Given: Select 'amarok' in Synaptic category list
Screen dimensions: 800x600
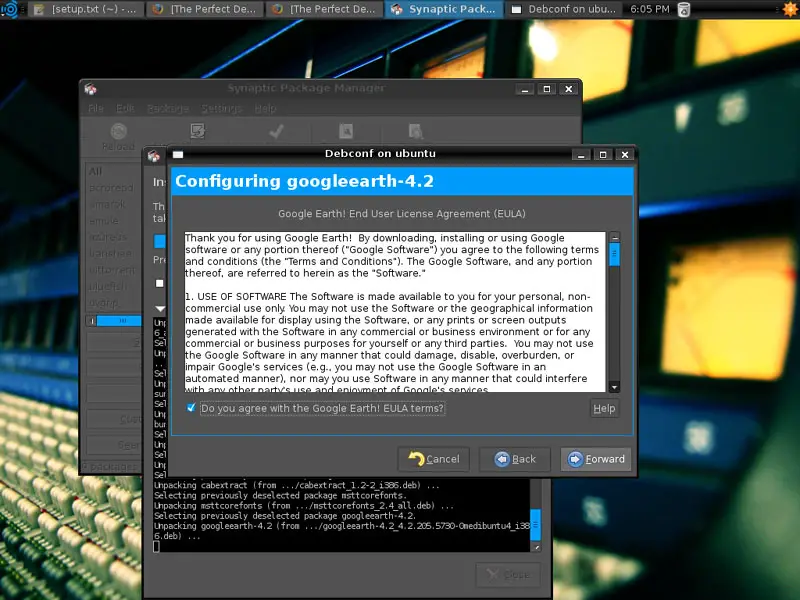Looking at the screenshot, I should tap(107, 204).
